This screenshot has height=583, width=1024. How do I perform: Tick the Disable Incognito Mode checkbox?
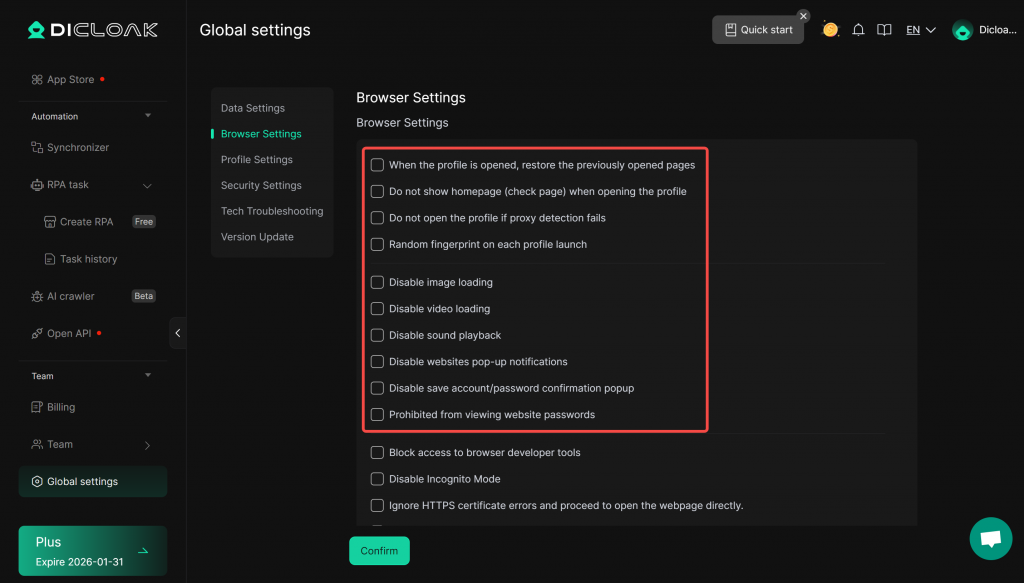coord(377,480)
